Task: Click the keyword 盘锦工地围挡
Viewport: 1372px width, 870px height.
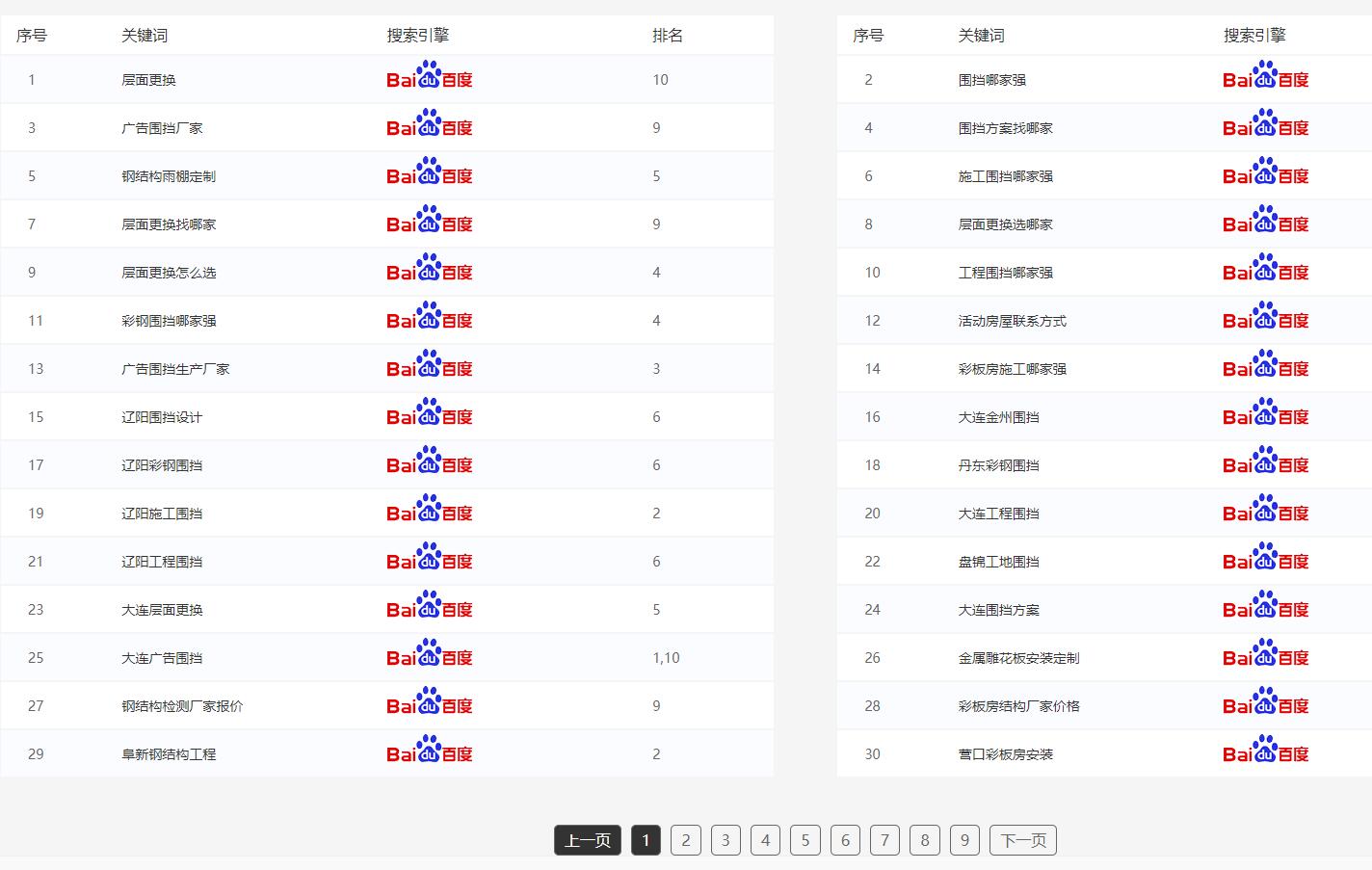Action: (x=999, y=562)
